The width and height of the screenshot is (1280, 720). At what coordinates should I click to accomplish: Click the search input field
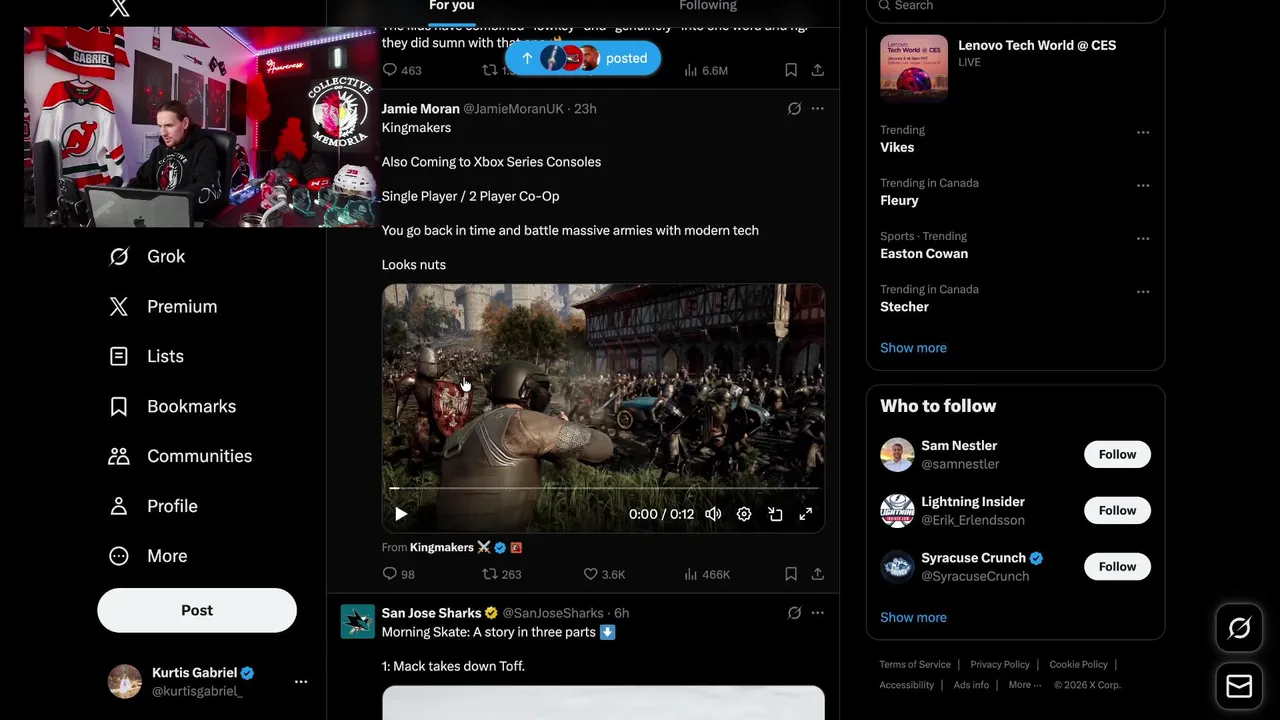(1015, 6)
